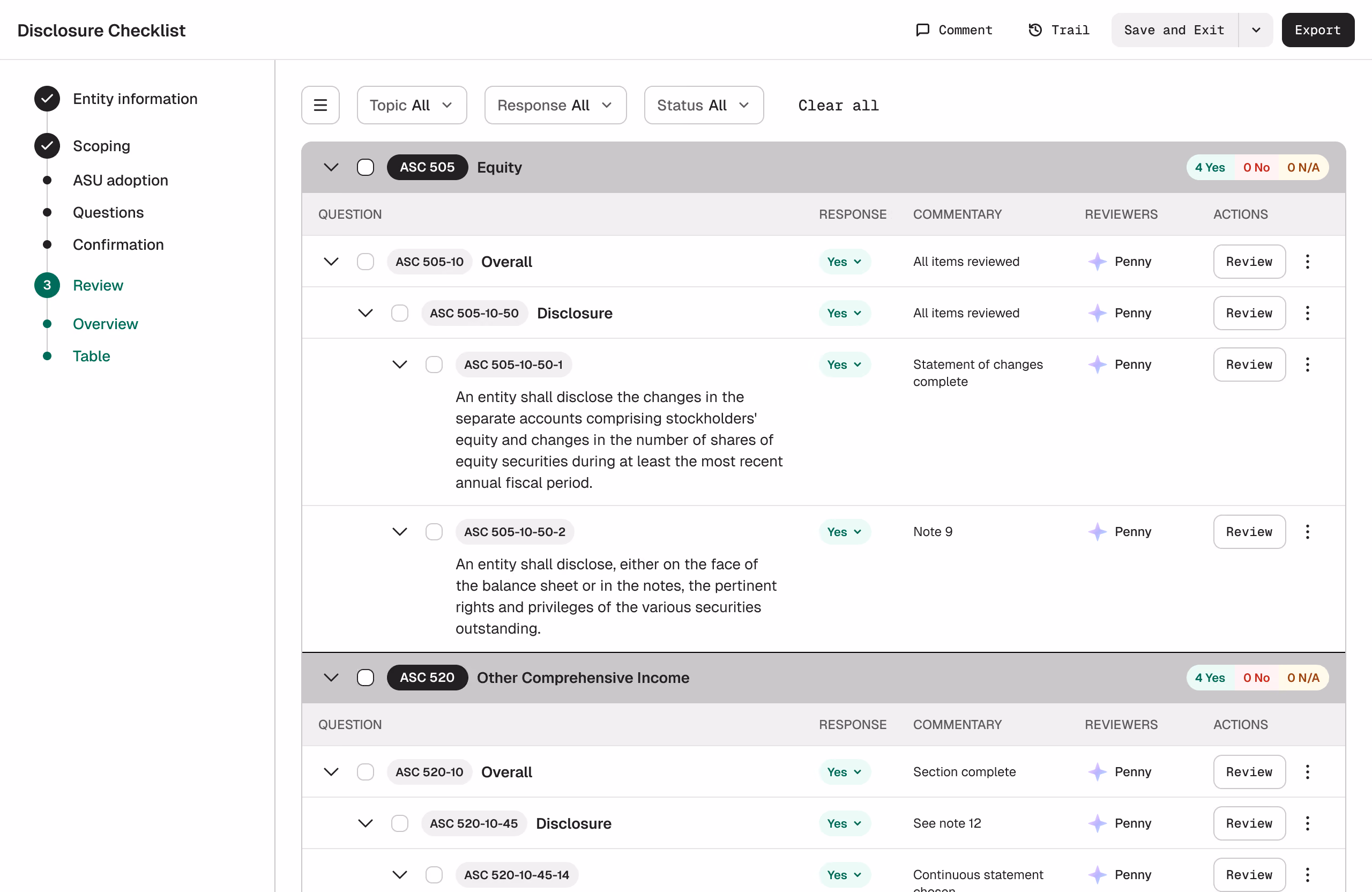Screen dimensions: 1372x892
Task: Open the three-dot menu for ASC 505-10-50-2
Action: [1308, 532]
